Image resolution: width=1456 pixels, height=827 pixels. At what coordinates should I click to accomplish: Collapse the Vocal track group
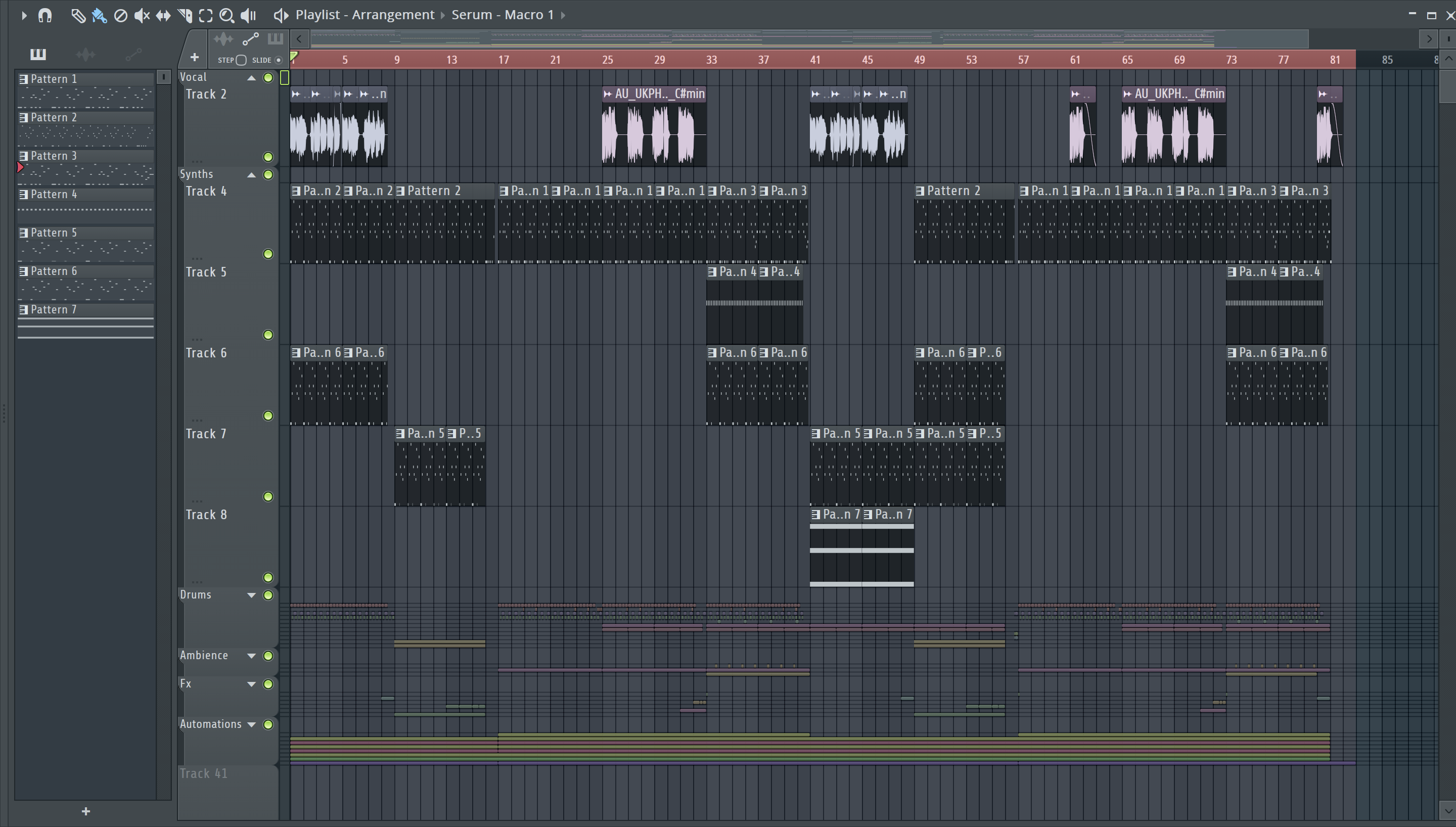[251, 78]
